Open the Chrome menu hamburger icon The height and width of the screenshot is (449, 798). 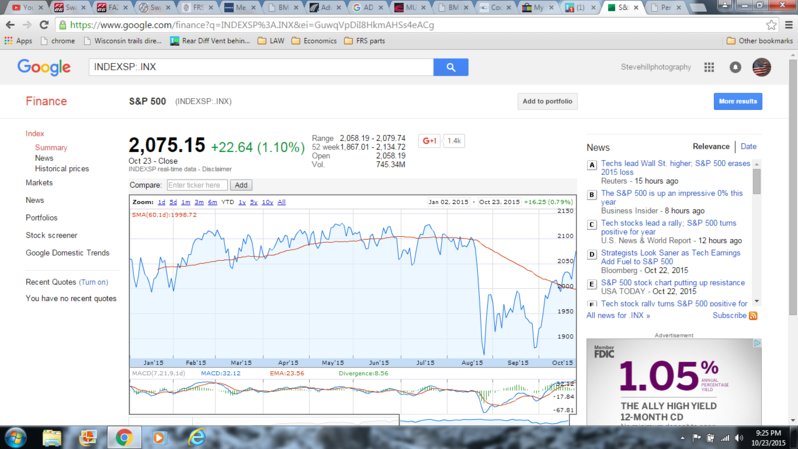pyautogui.click(x=788, y=24)
